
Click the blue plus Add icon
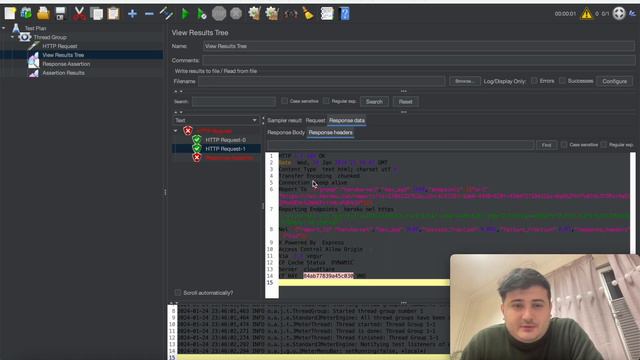pyautogui.click(x=132, y=14)
